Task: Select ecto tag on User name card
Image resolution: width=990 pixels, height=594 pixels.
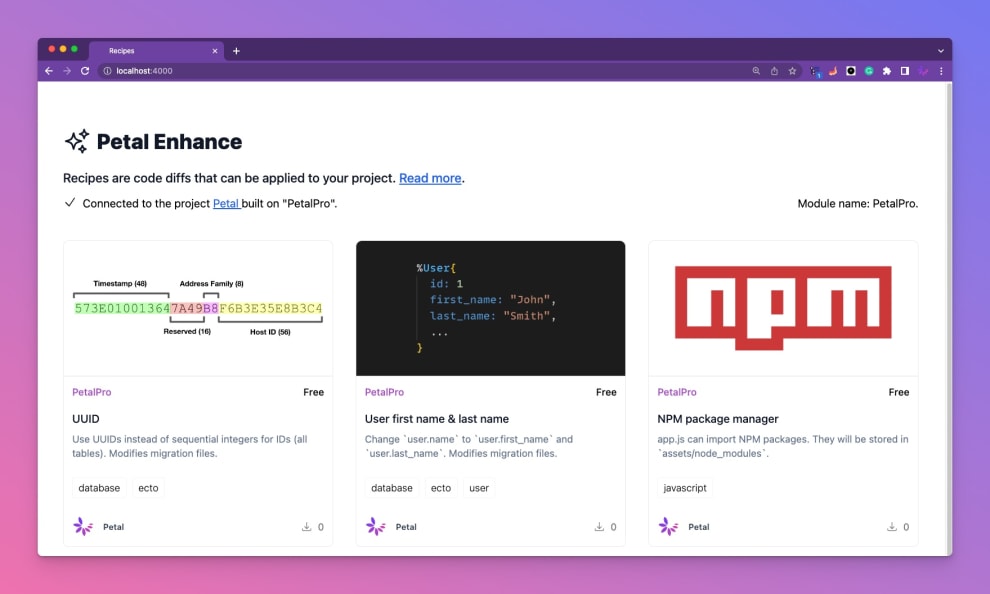Action: click(x=441, y=488)
